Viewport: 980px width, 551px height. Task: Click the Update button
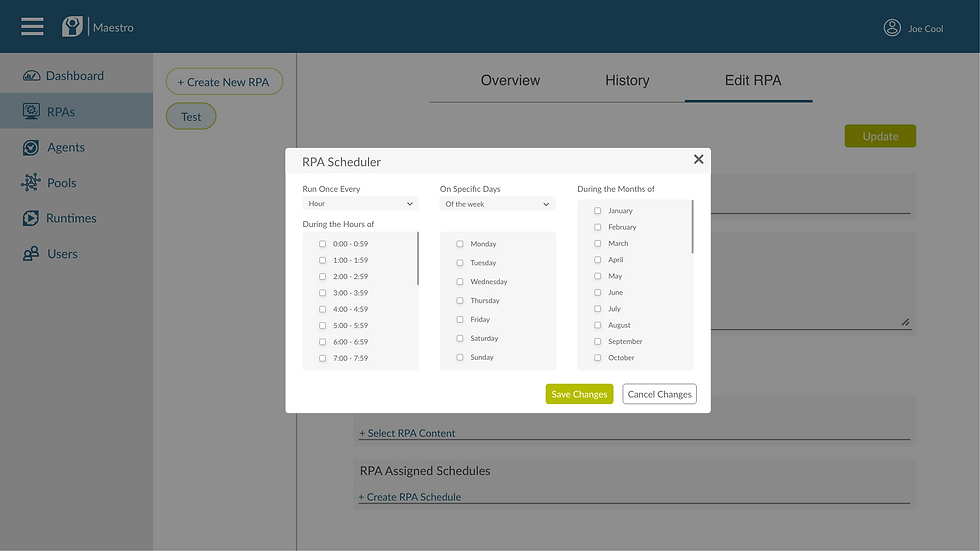tap(880, 136)
